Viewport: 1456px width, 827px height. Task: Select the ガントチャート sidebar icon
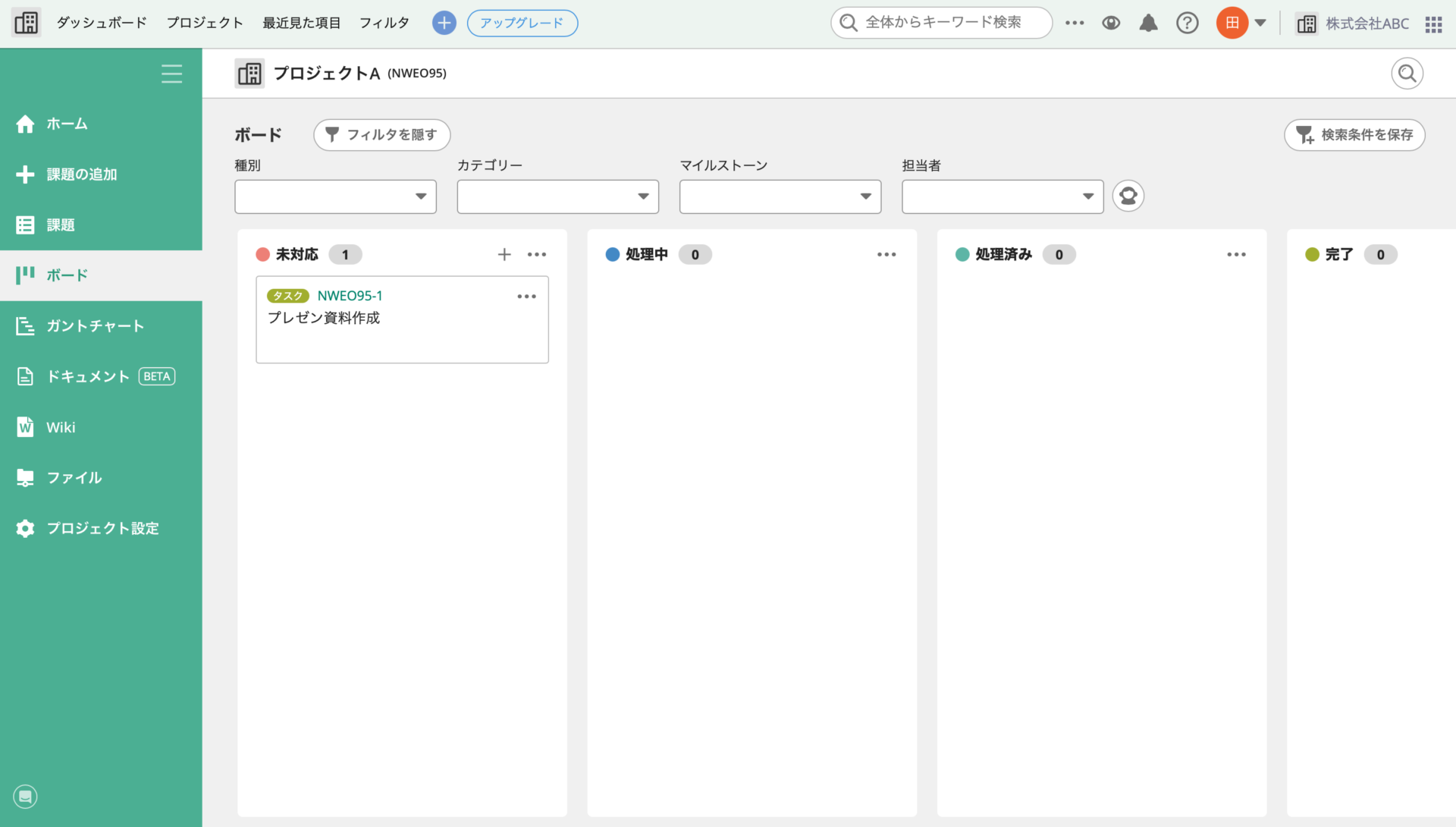[25, 325]
